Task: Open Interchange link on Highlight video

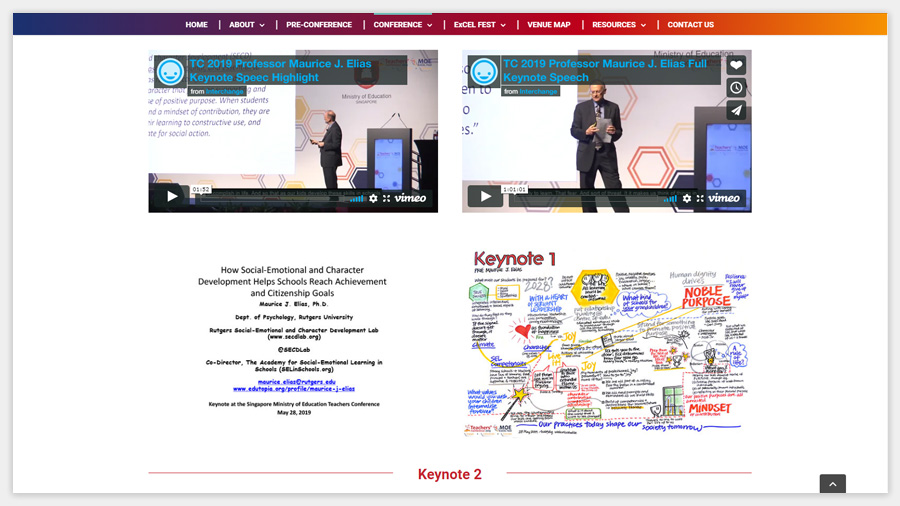Action: tap(224, 92)
